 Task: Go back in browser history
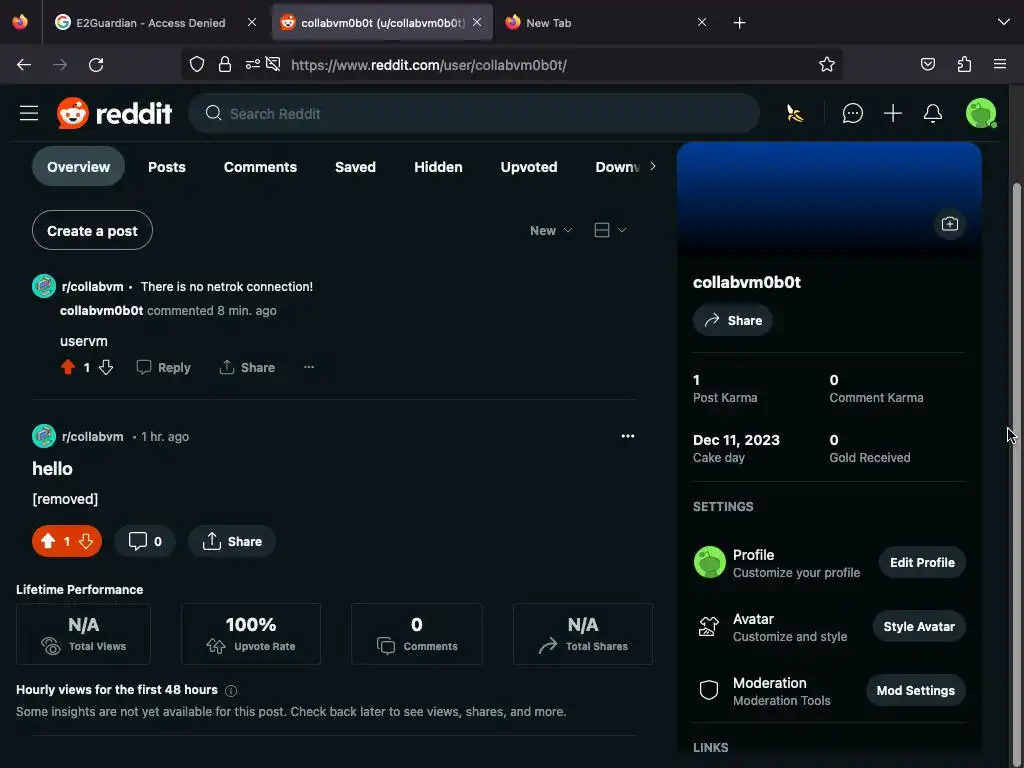pyautogui.click(x=24, y=65)
